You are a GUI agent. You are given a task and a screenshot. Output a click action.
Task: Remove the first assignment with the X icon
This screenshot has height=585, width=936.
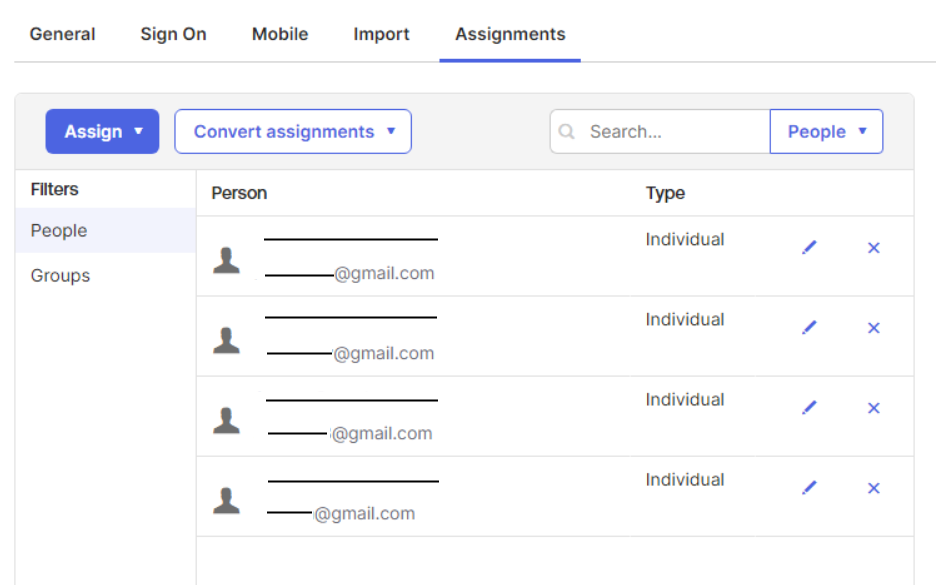[x=873, y=247]
